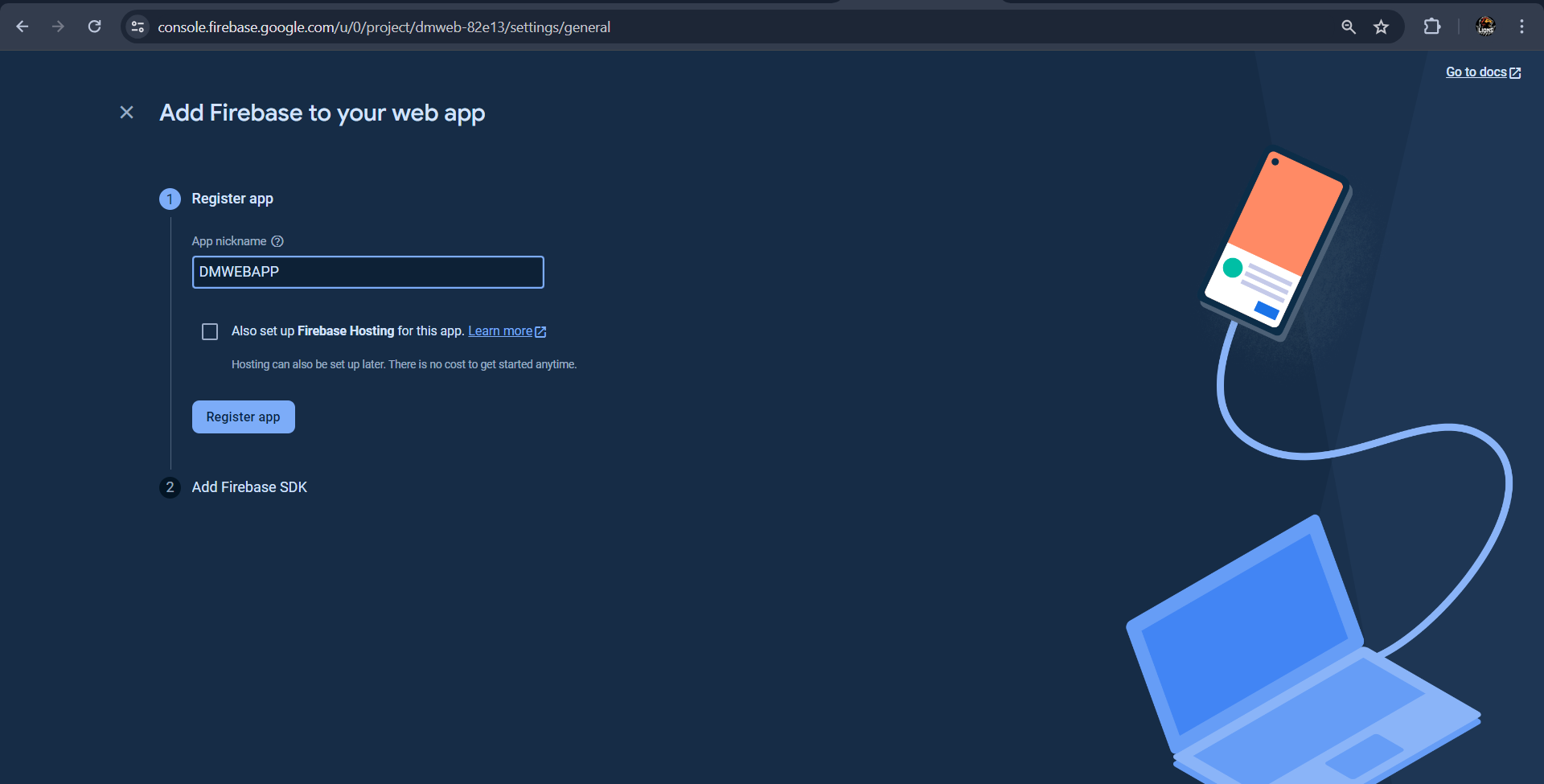1544x784 pixels.
Task: Click the zoom magnifier icon
Action: pos(1349,27)
